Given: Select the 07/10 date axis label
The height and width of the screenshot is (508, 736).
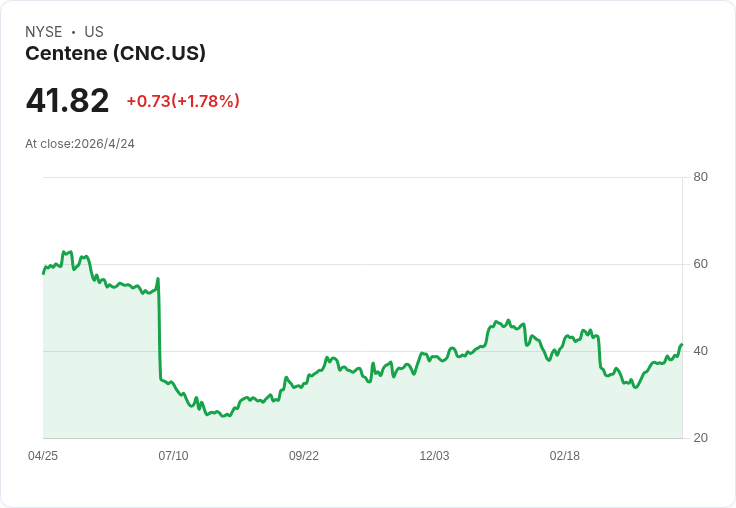Looking at the screenshot, I should [x=173, y=456].
